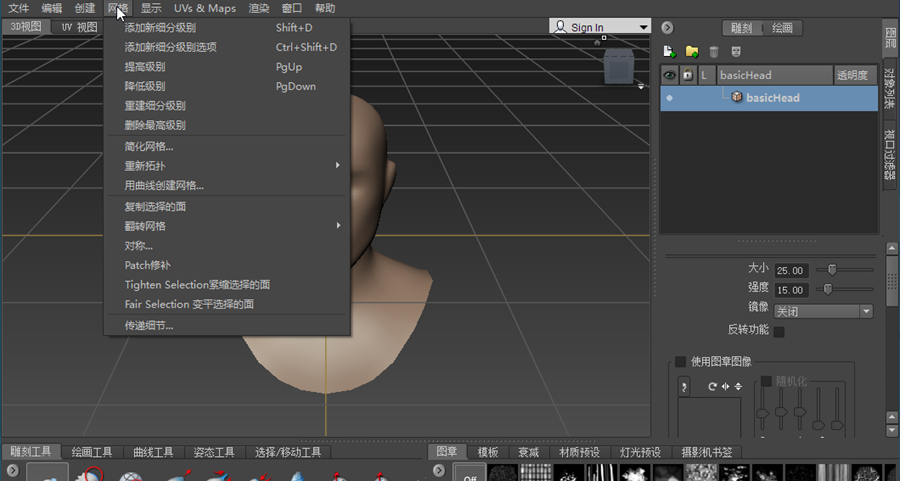
Task: Open the ViewCube dropdown arrow
Action: [x=641, y=86]
